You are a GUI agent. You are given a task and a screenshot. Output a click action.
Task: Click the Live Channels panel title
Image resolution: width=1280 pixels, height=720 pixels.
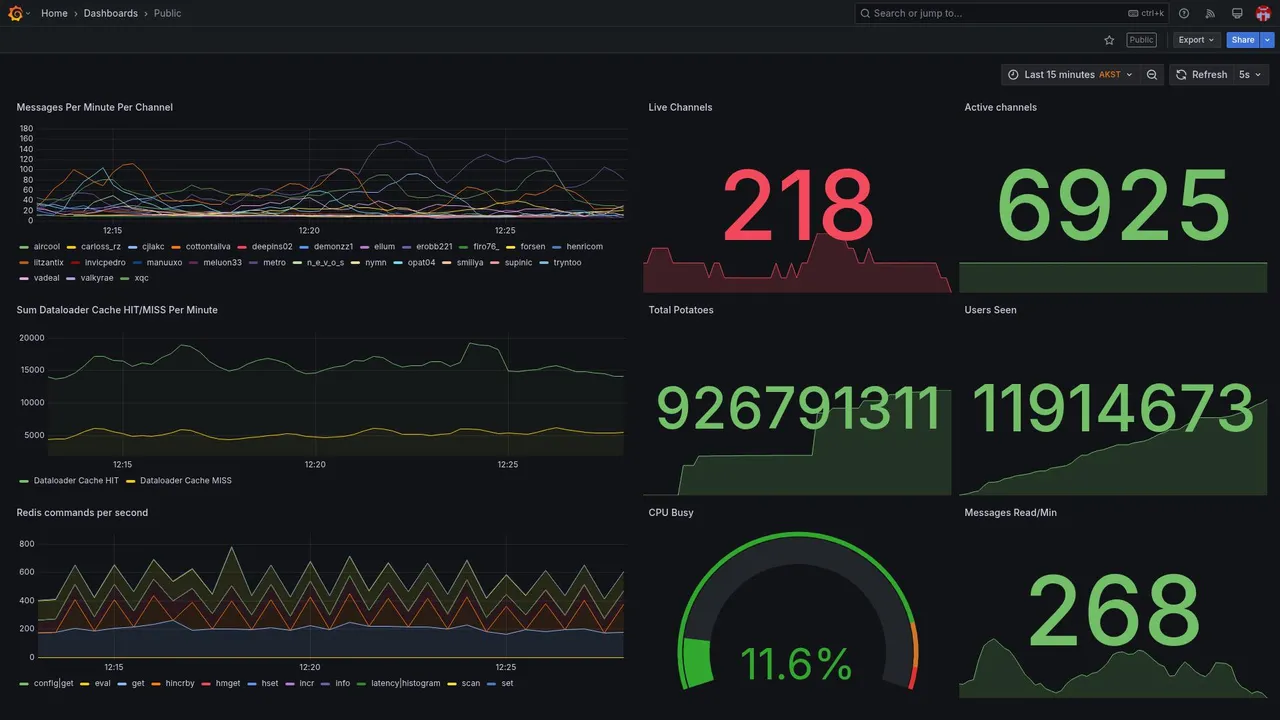[x=680, y=107]
